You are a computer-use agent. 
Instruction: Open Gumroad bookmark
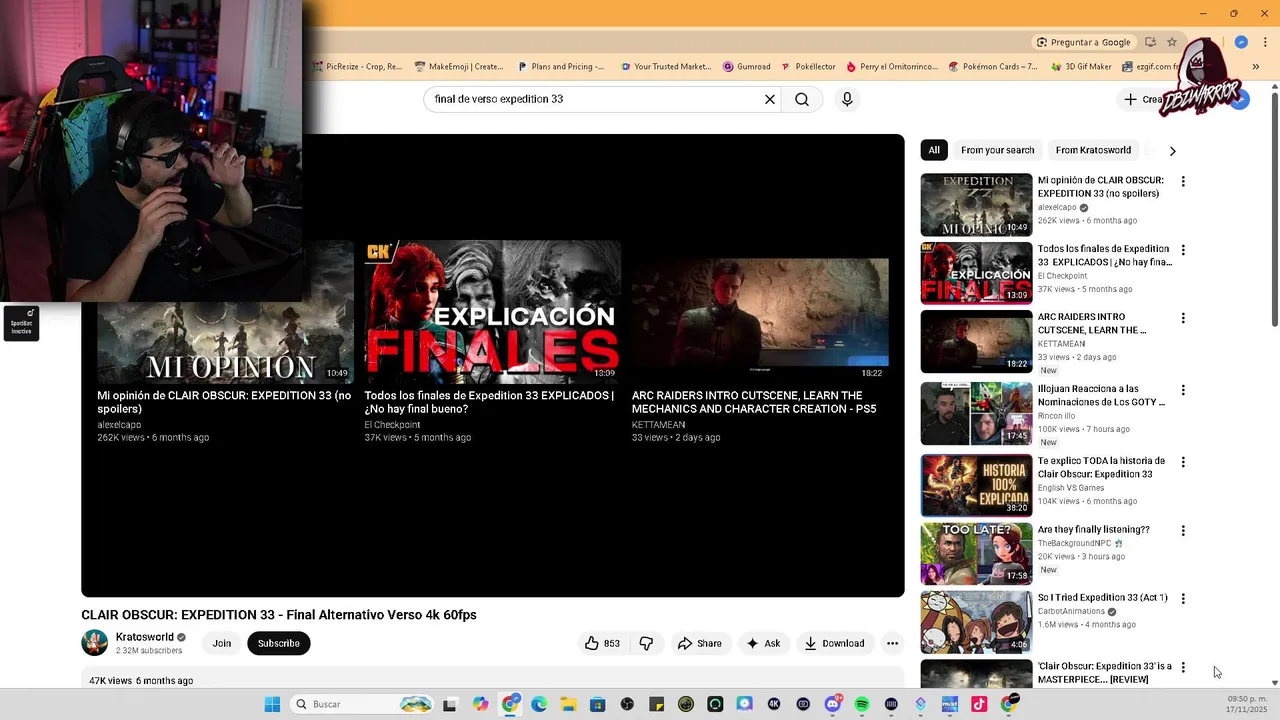[x=746, y=67]
